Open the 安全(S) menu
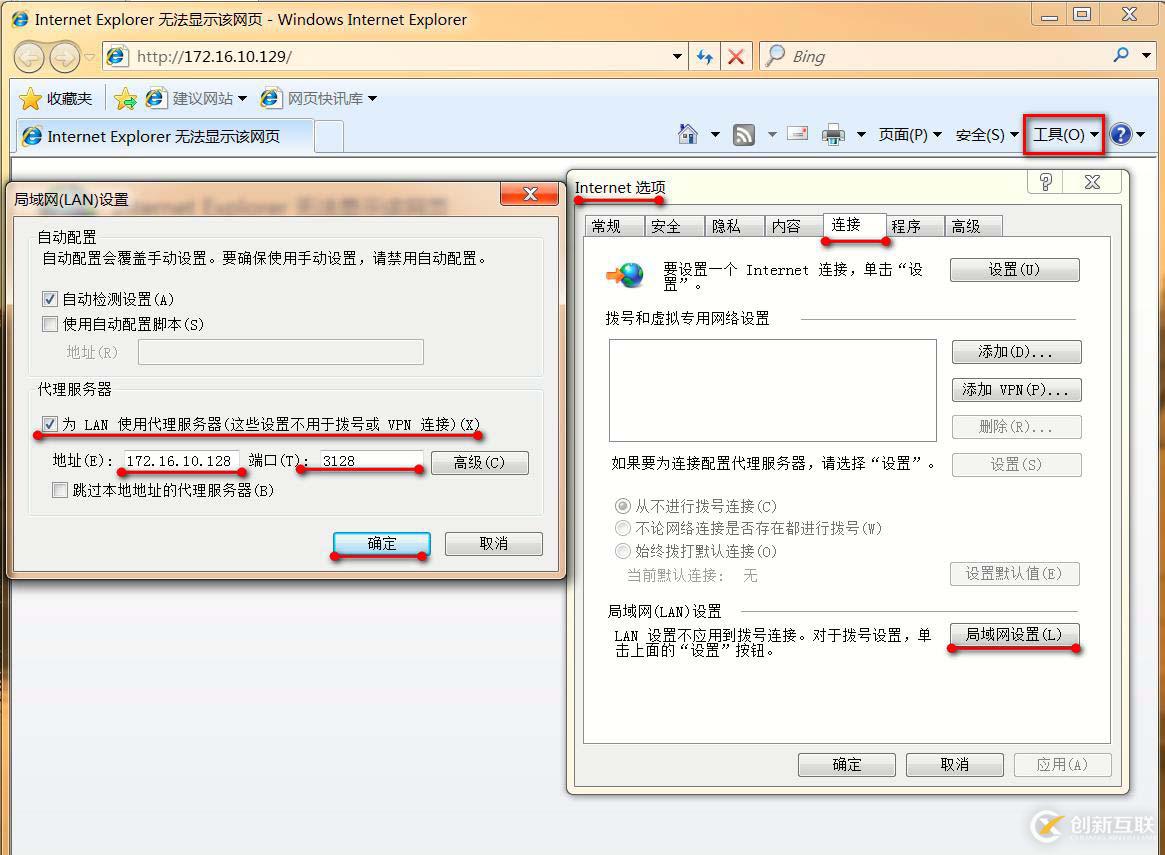Screen dimensions: 1165x855 [x=987, y=134]
